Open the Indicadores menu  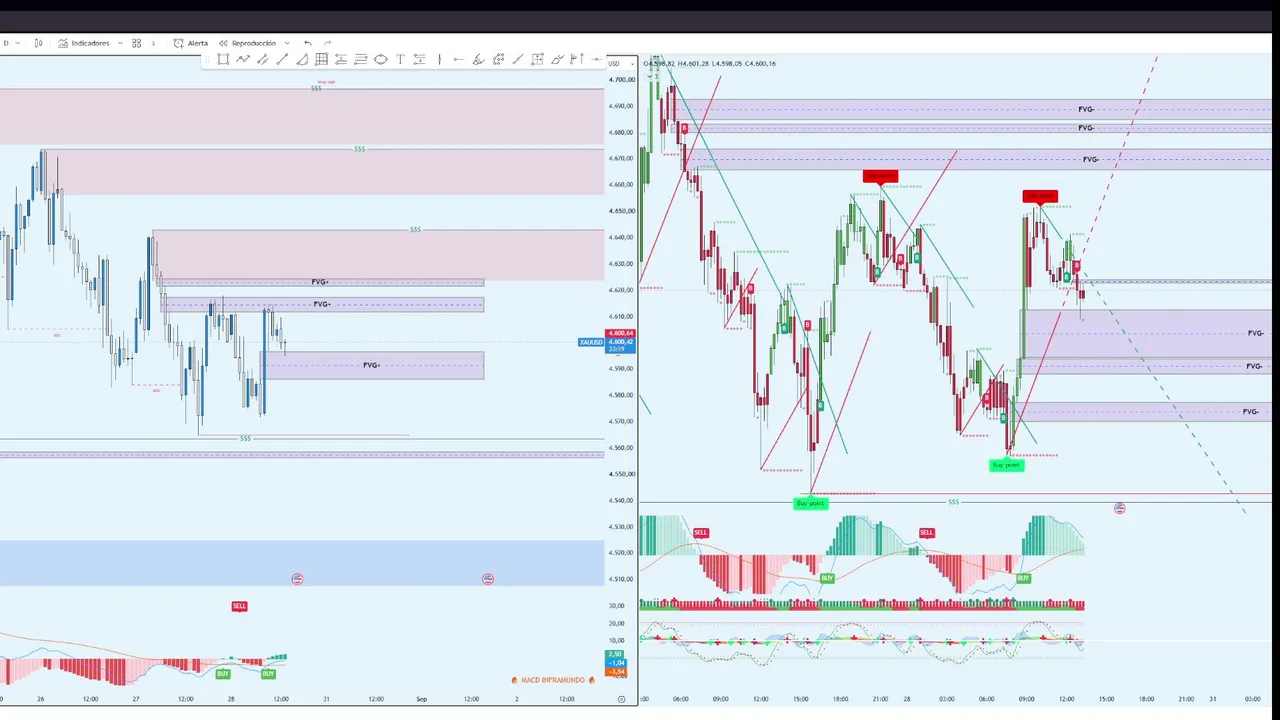coord(84,43)
